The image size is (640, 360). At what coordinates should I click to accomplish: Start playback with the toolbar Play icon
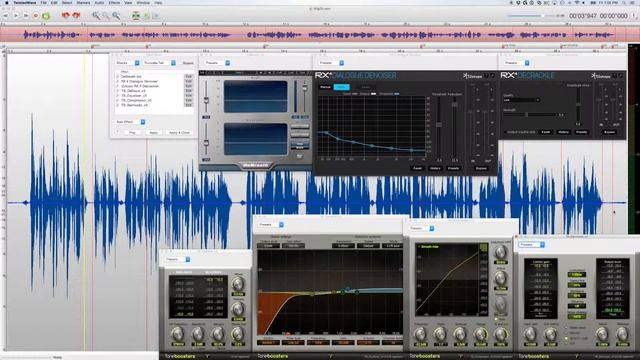point(16,16)
